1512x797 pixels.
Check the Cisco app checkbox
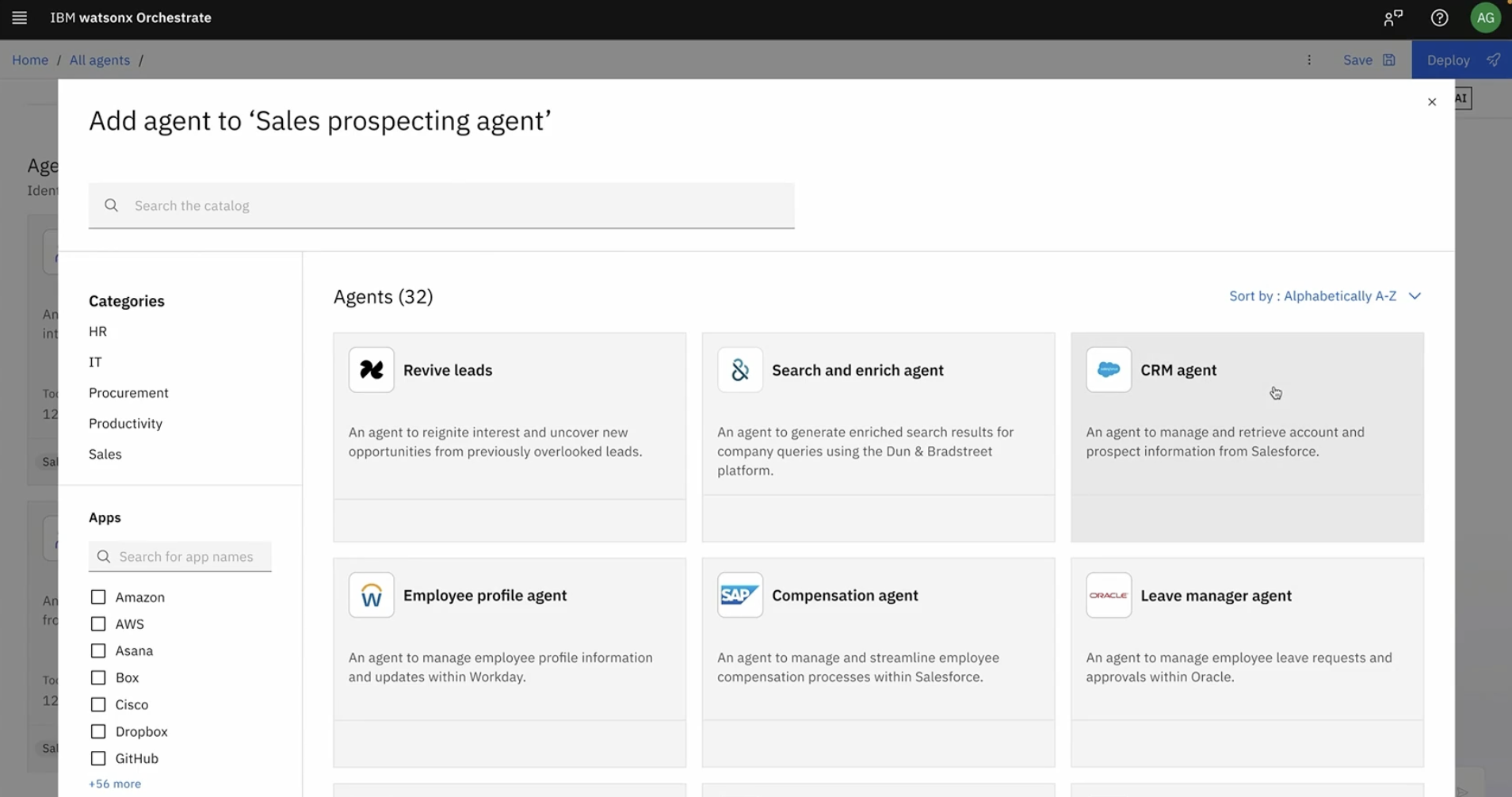click(x=98, y=704)
